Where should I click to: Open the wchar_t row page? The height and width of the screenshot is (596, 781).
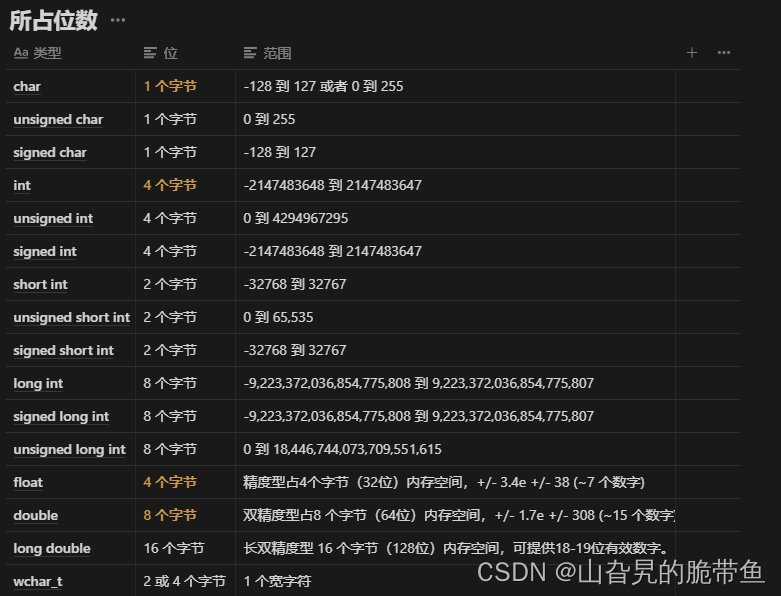[x=38, y=582]
